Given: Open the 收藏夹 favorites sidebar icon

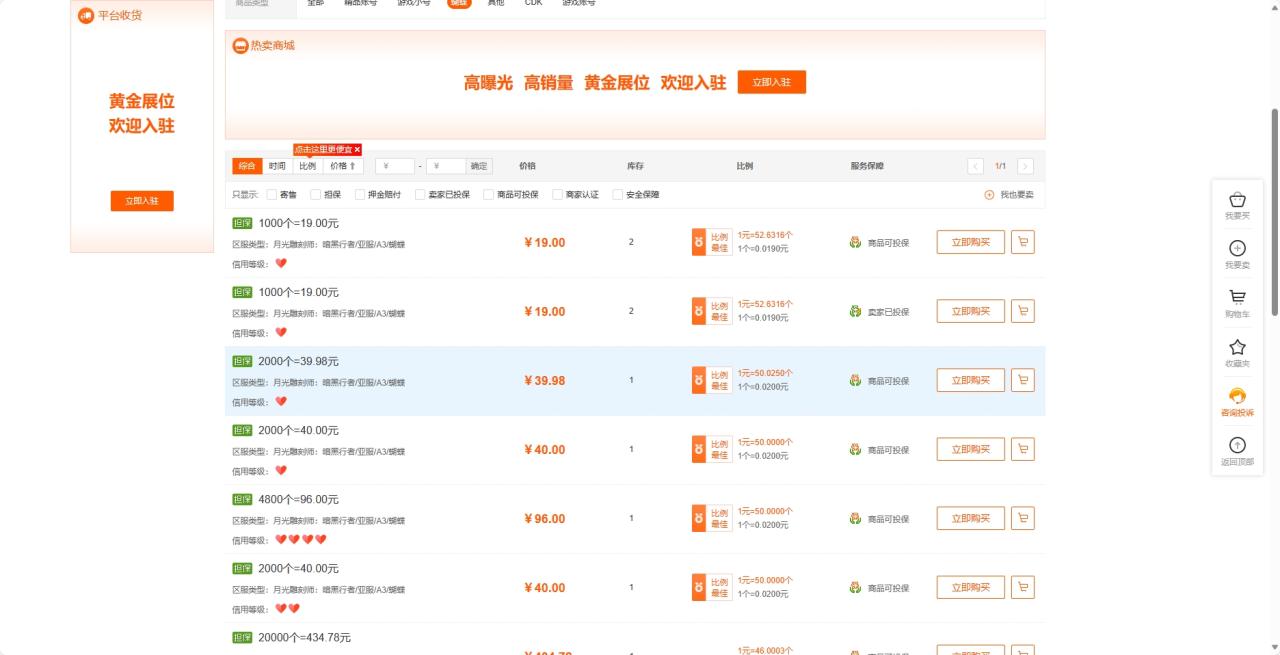Looking at the screenshot, I should [x=1237, y=352].
